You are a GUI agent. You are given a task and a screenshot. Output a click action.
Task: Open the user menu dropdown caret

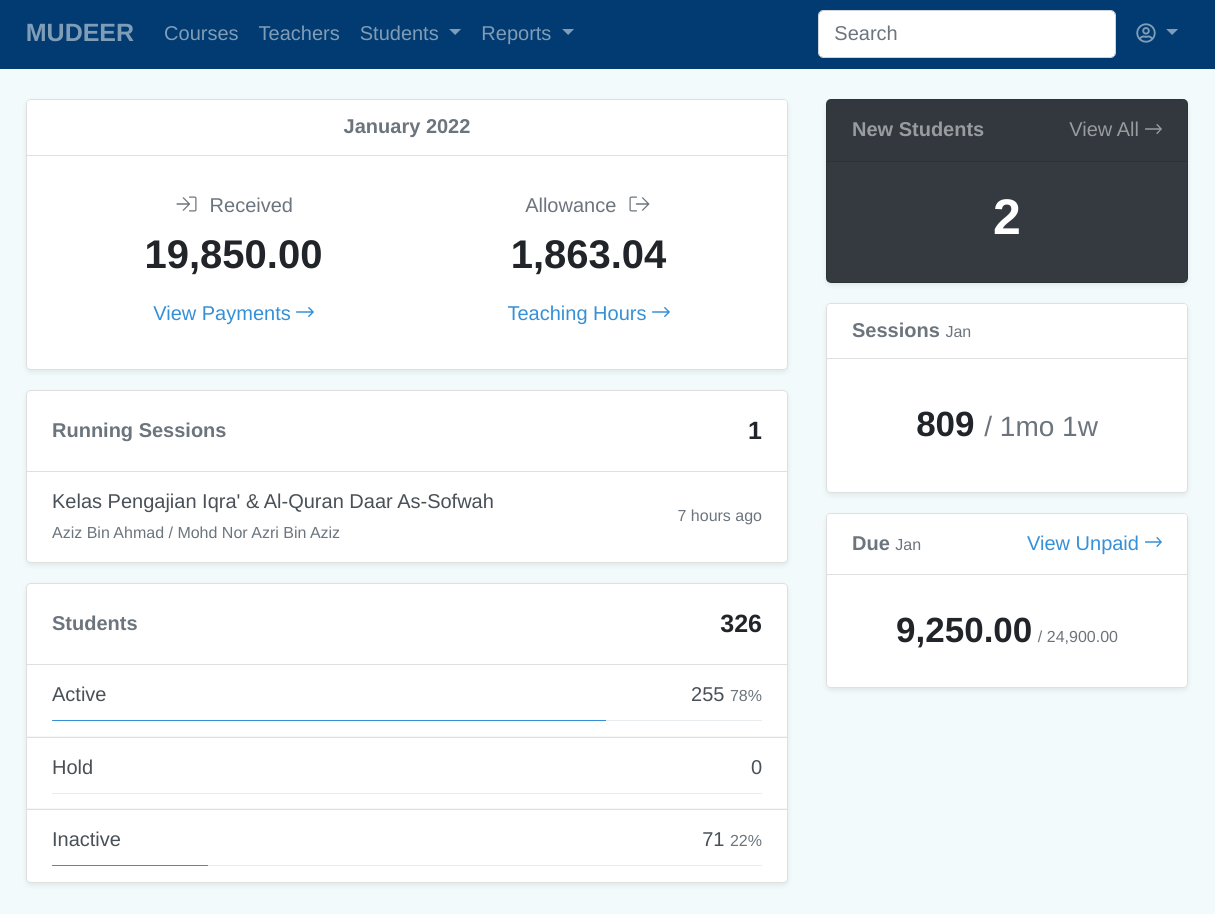pos(1172,33)
